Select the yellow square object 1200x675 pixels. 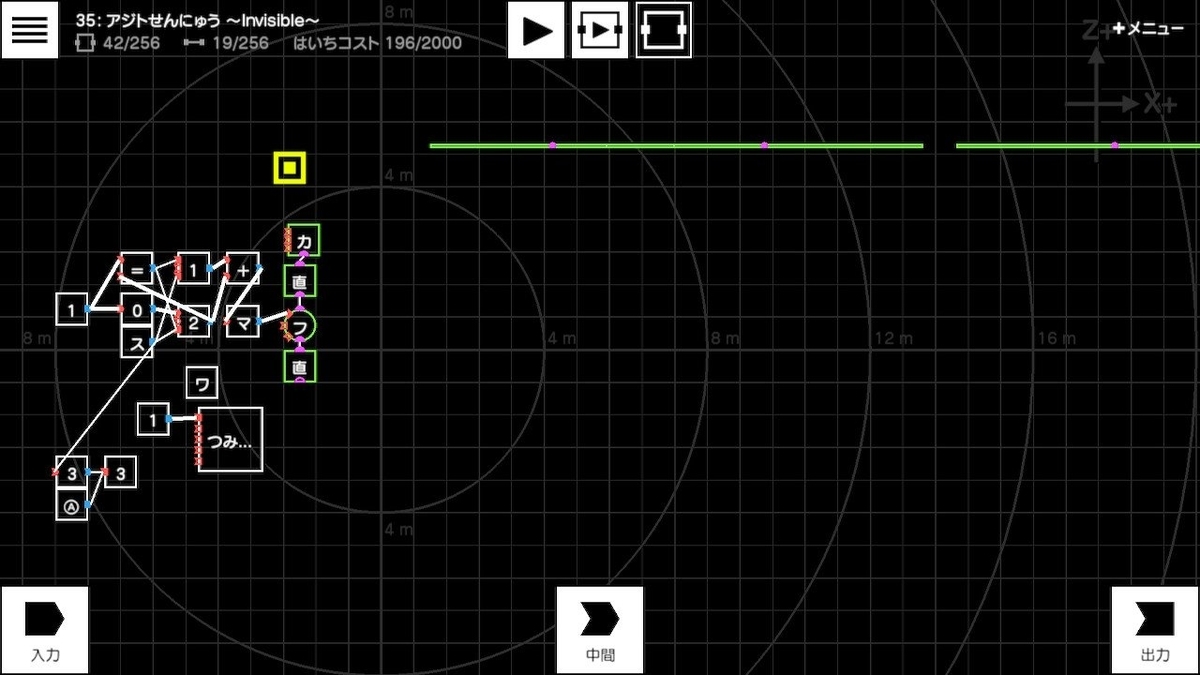tap(290, 169)
